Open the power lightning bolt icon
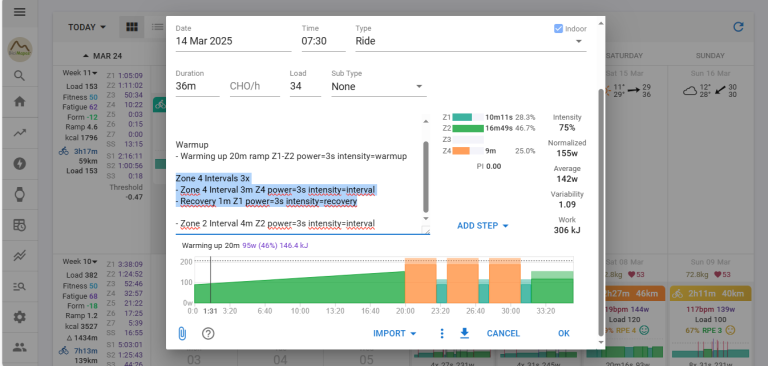This screenshot has height=366, width=768. (20, 164)
